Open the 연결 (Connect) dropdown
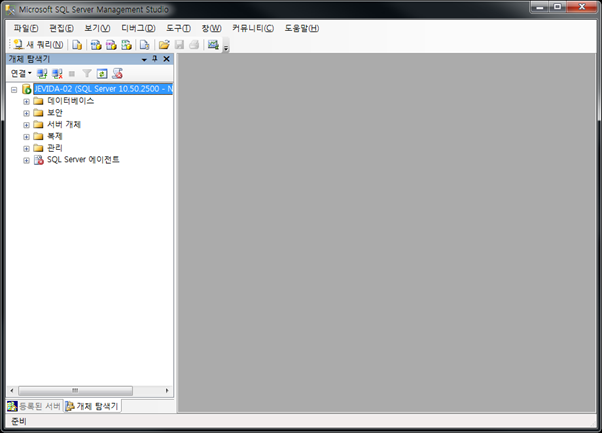The image size is (602, 433). click(x=21, y=73)
